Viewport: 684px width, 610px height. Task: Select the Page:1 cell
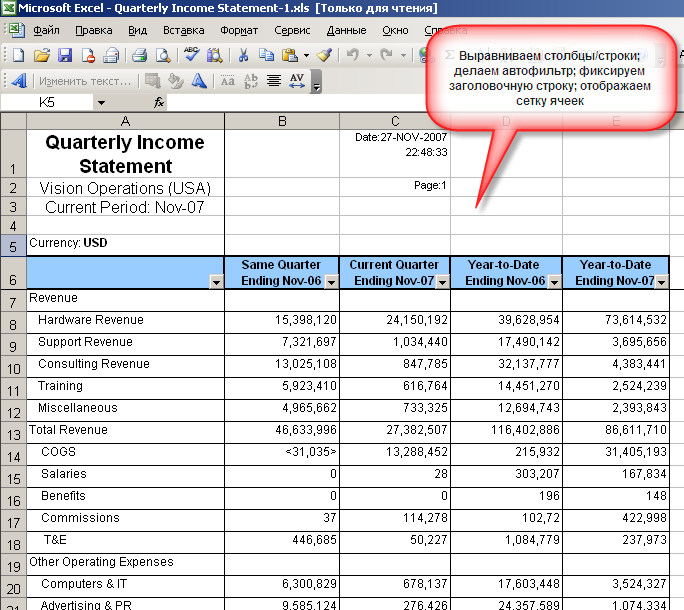coord(395,187)
